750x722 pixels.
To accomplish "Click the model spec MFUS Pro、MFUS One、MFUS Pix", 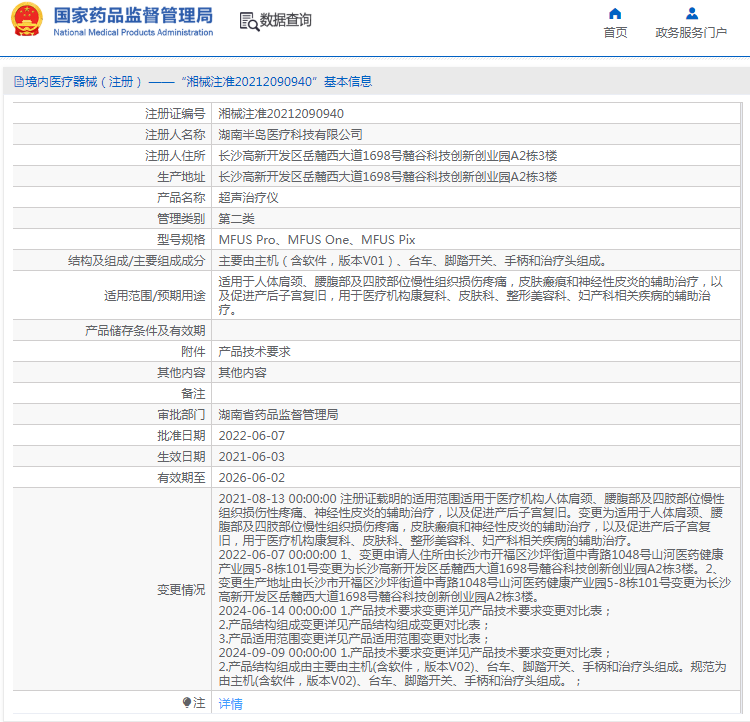I will [x=317, y=240].
